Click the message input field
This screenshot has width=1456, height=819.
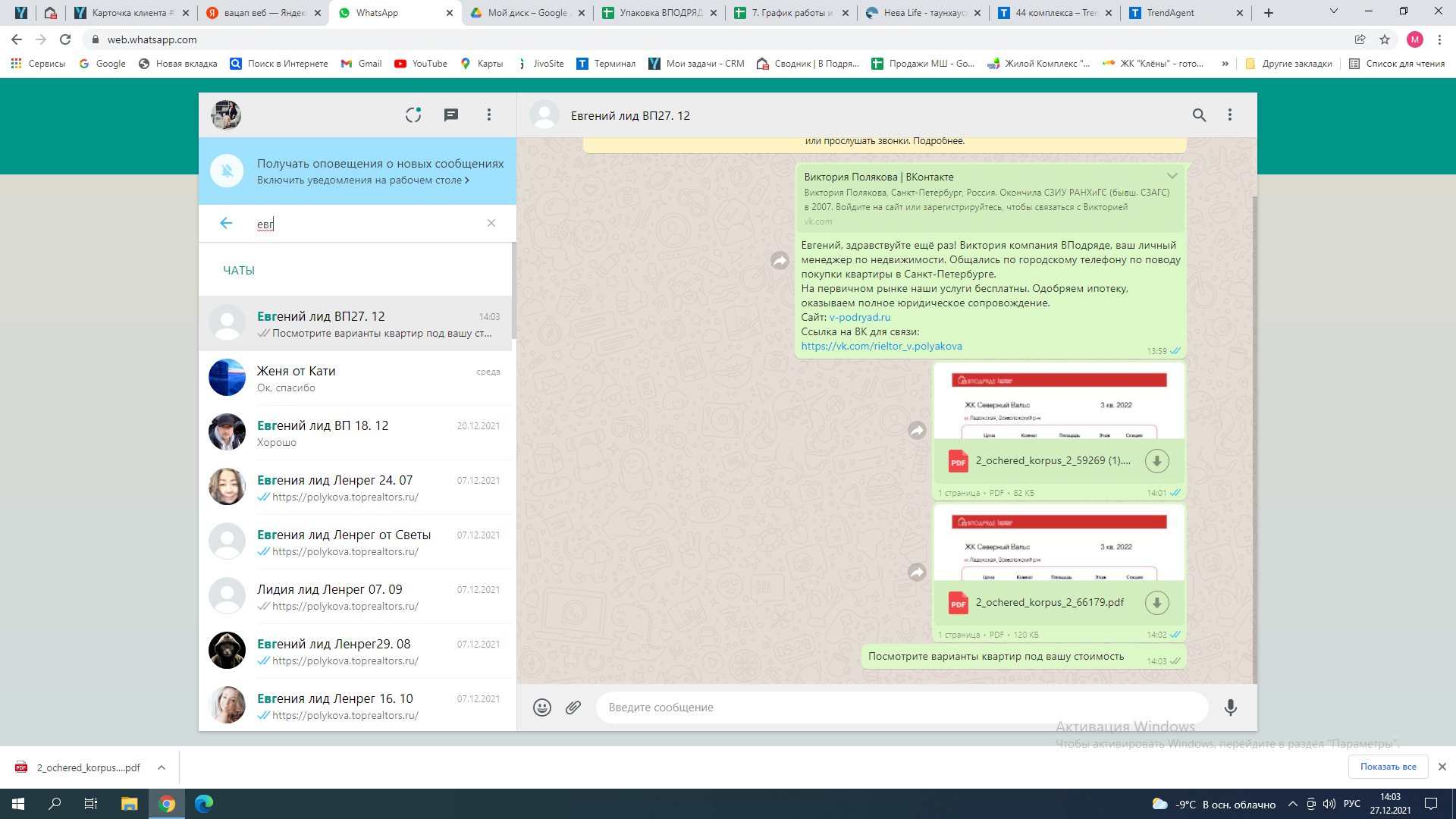[901, 708]
